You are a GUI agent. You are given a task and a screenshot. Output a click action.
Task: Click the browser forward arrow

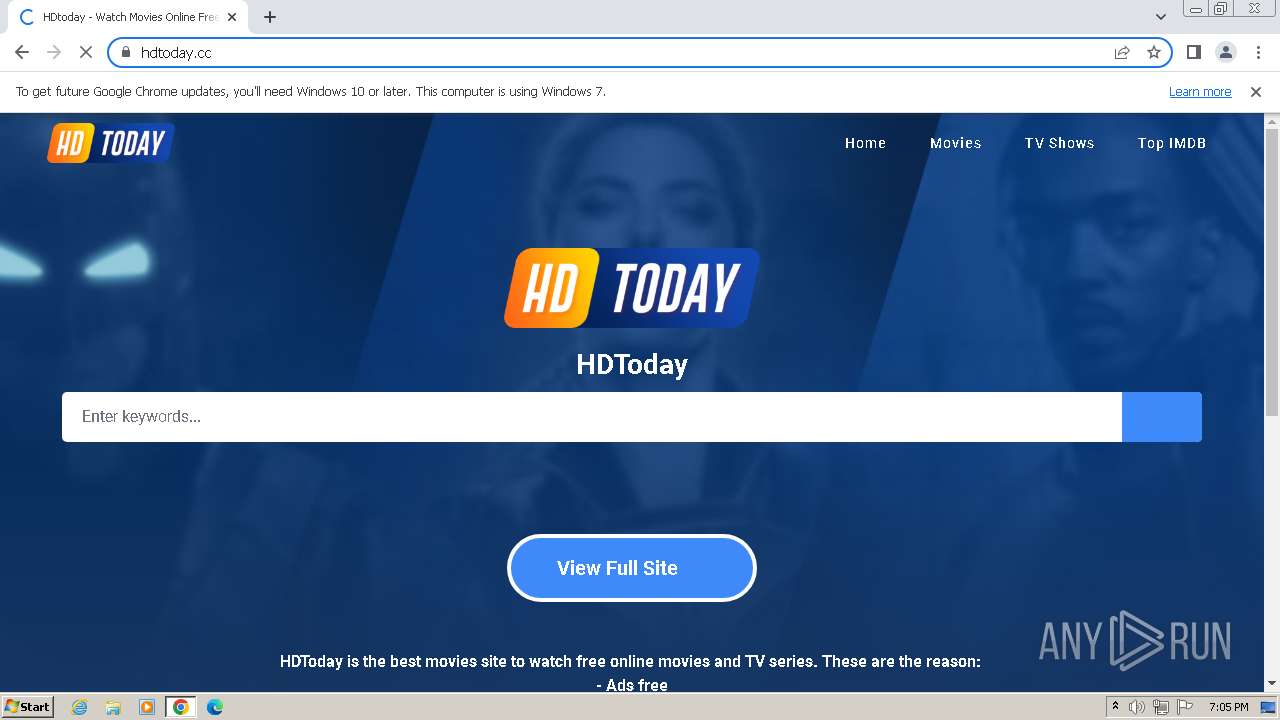coord(54,52)
